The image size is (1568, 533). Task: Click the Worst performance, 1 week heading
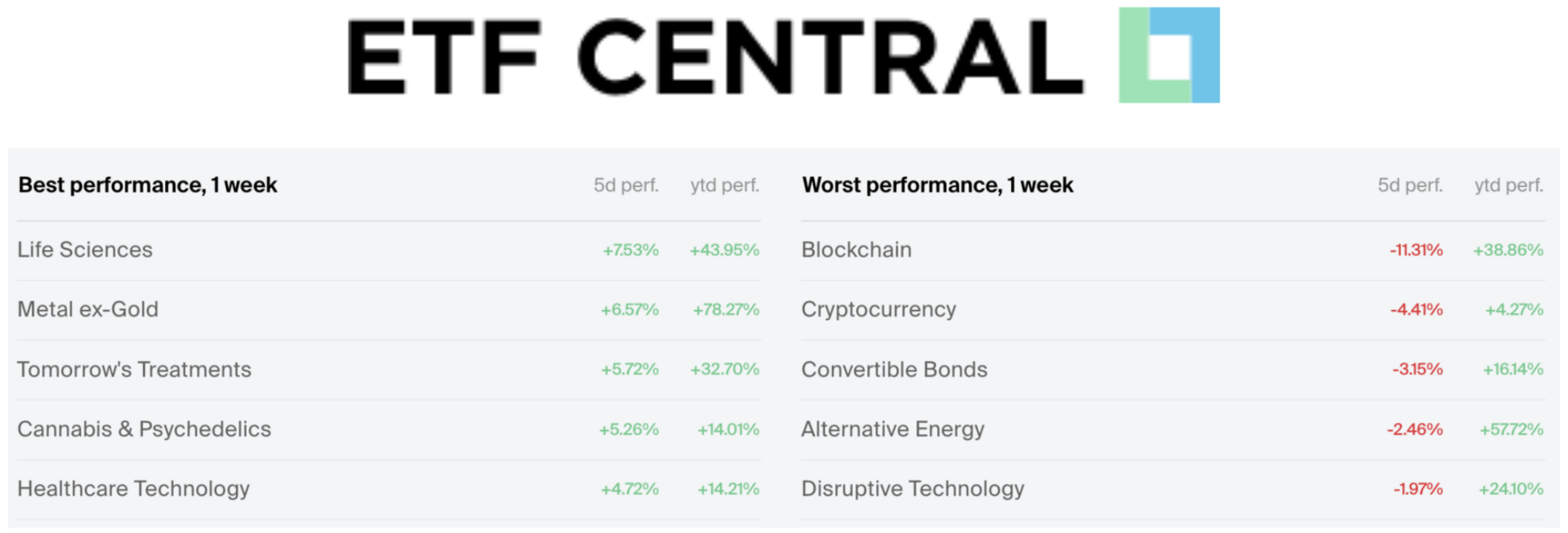click(x=938, y=185)
